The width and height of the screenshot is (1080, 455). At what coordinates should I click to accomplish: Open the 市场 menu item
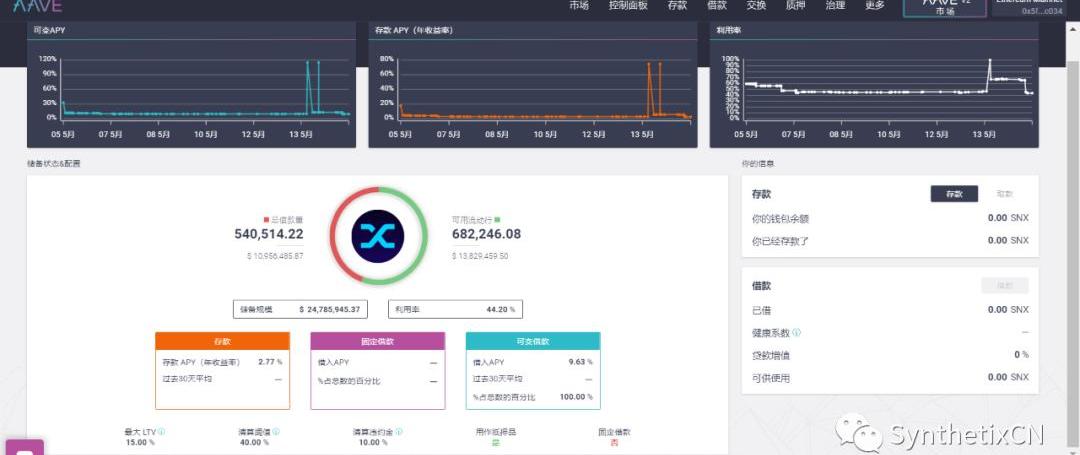pyautogui.click(x=578, y=6)
